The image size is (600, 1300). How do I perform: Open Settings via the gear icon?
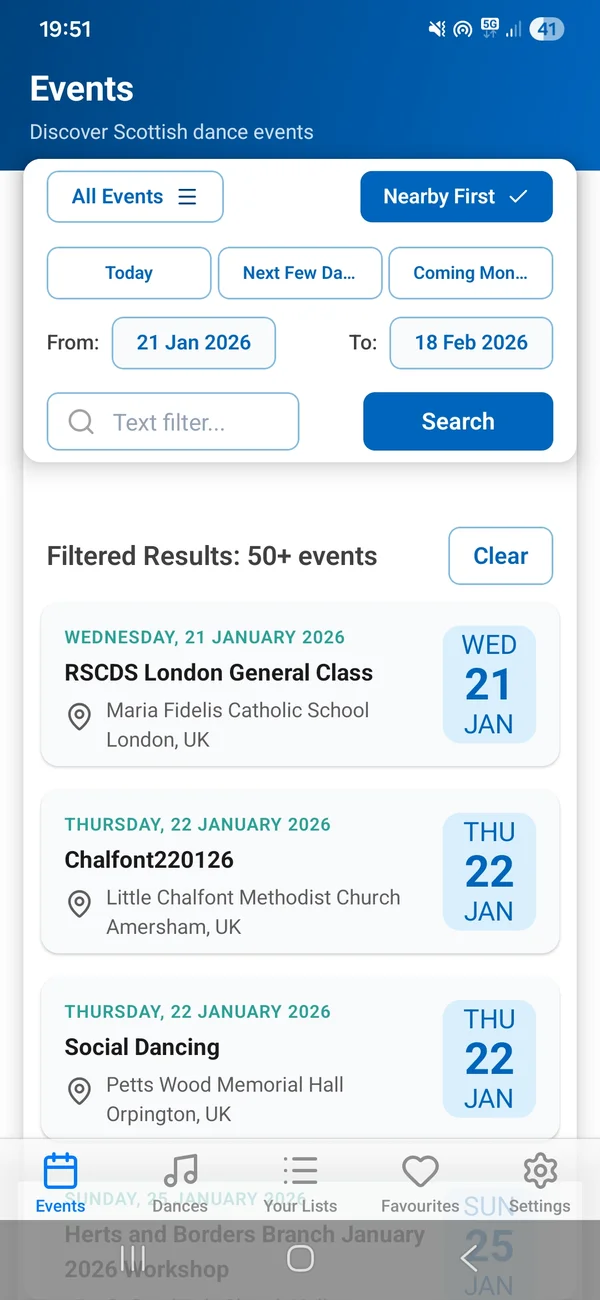click(x=540, y=1170)
